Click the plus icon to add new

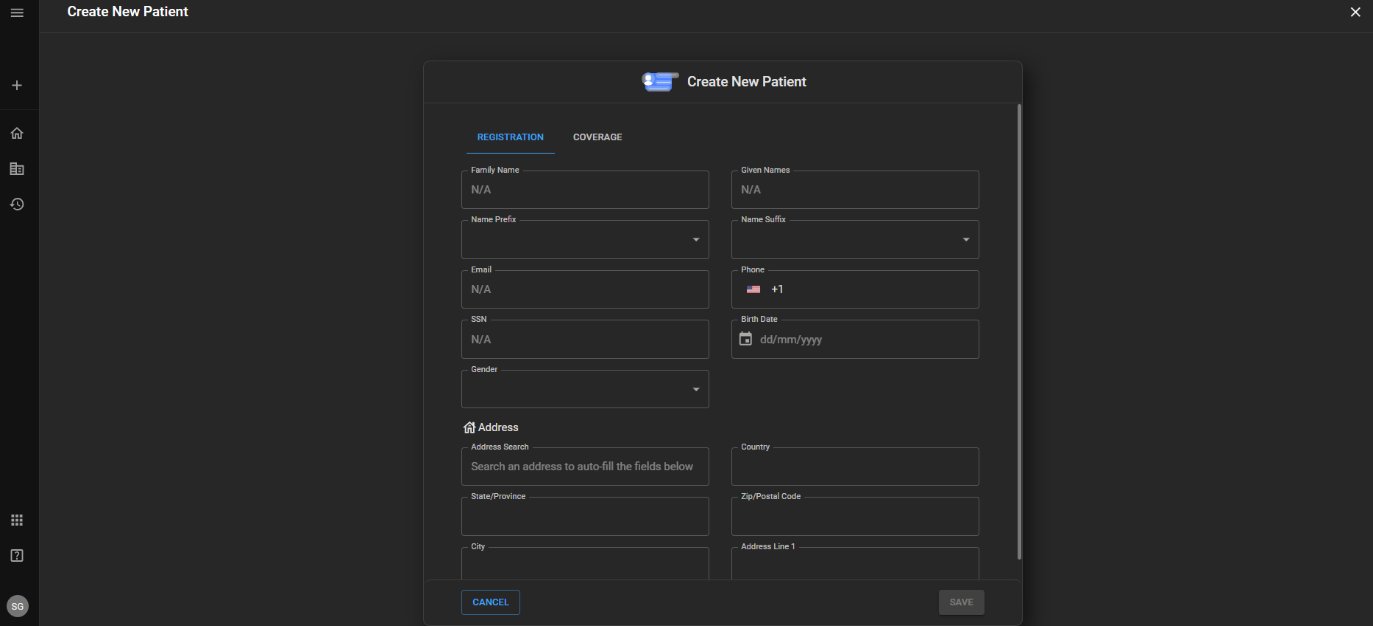coord(16,86)
